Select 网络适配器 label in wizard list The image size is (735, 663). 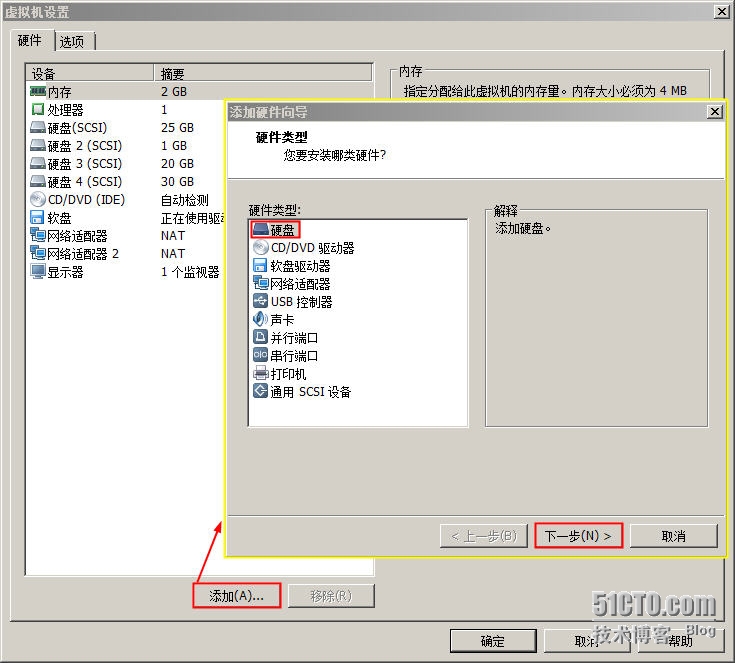(x=300, y=284)
